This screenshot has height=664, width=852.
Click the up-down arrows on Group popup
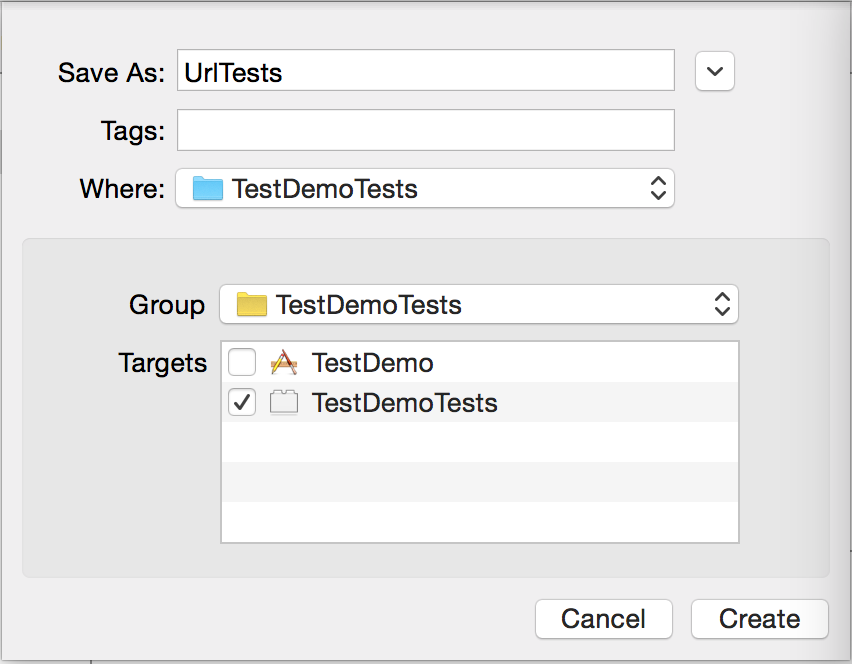722,305
